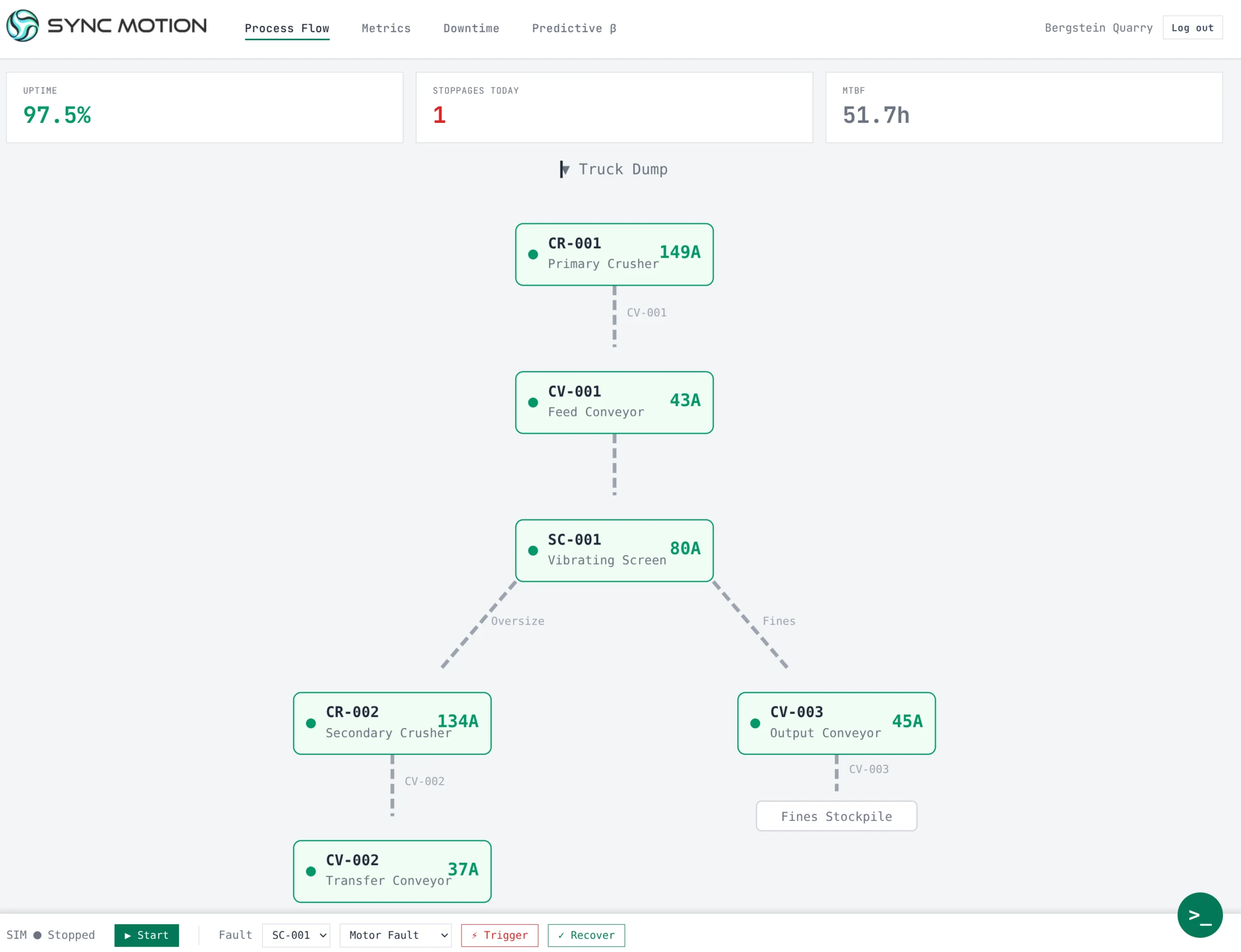Screen dimensions: 1241x952
Task: Click the 149A current reading
Action: 679,252
